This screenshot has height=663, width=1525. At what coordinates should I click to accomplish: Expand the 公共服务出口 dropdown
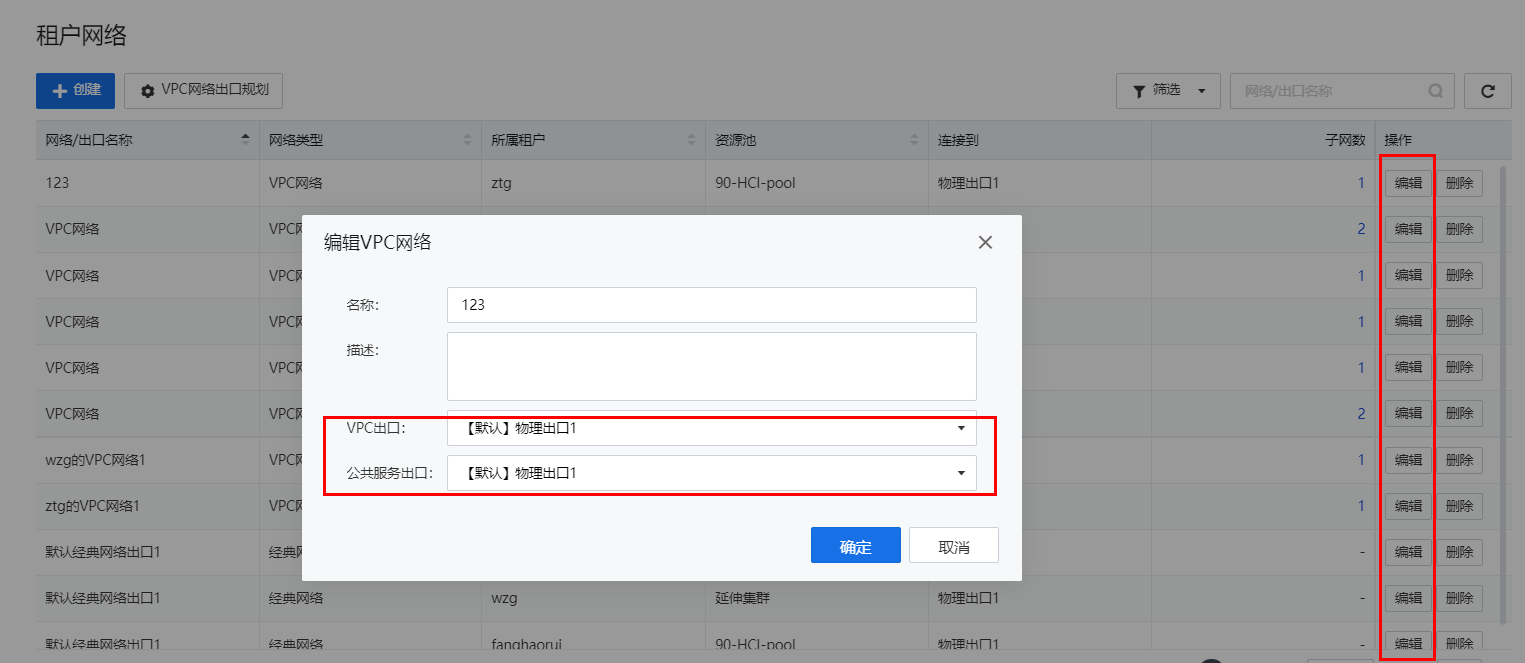[711, 473]
